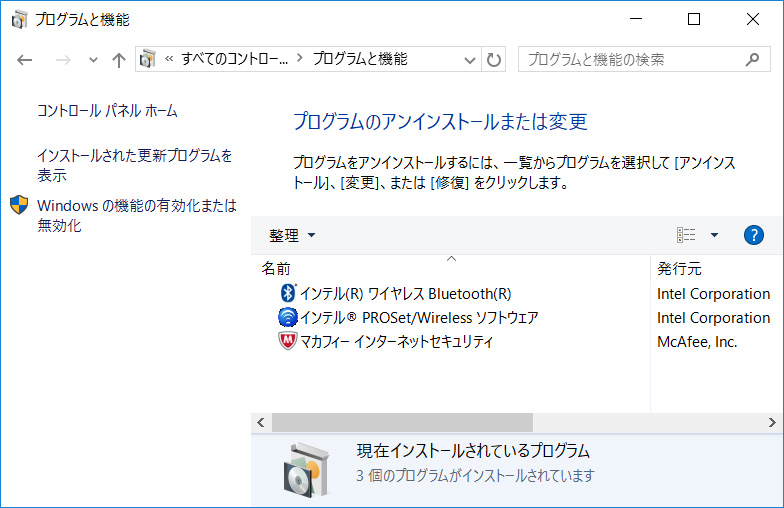This screenshot has width=784, height=508.
Task: Click the view layout icon
Action: 686,235
